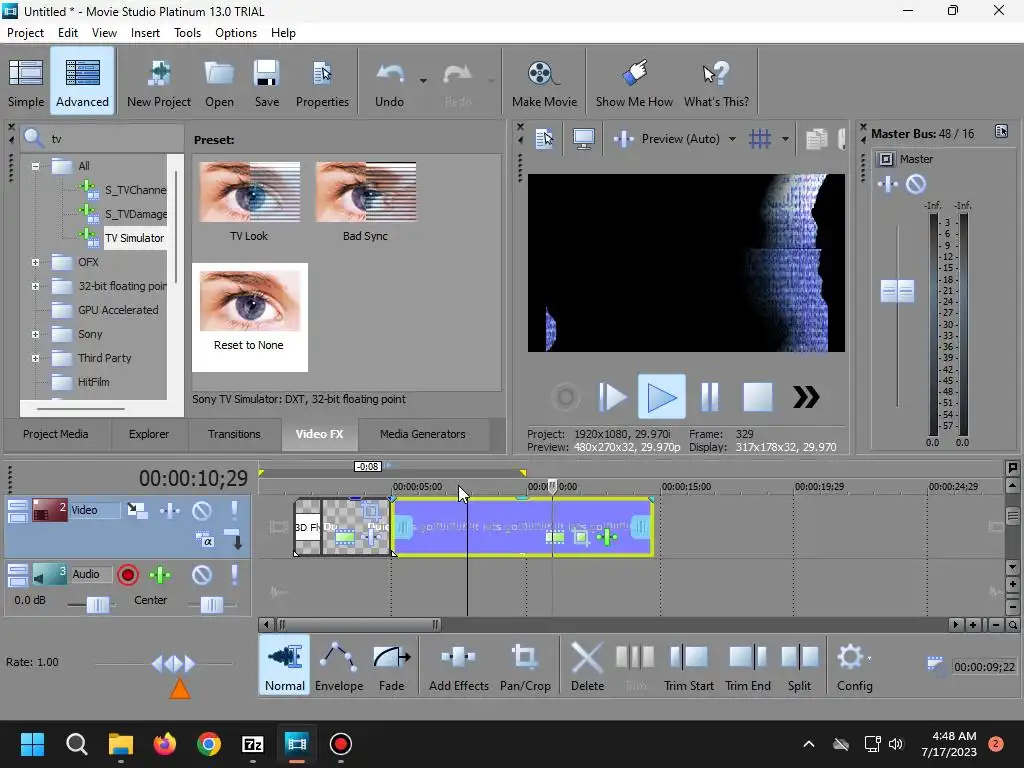This screenshot has width=1024, height=768.
Task: Open the Pan/Crop tool
Action: pyautogui.click(x=525, y=666)
